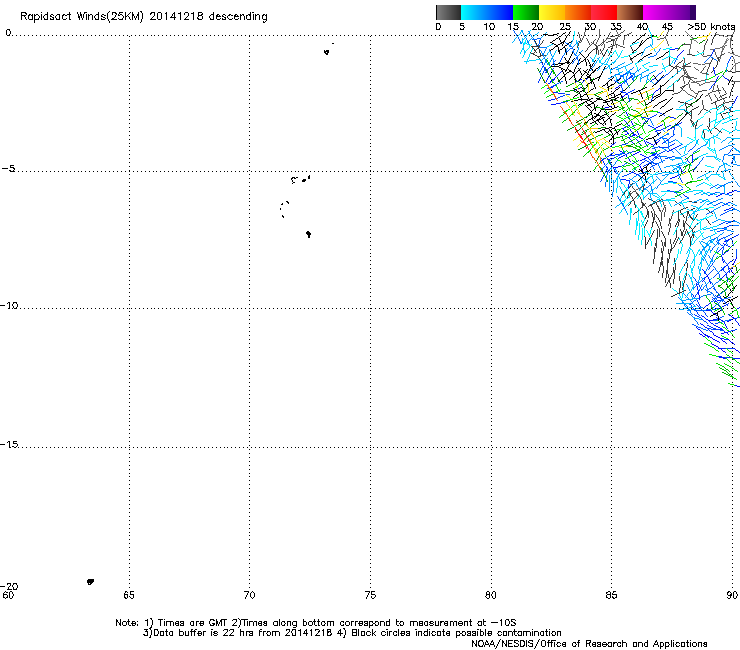Click the note 'Data buffer is 22 hrs' line
Viewport: 740px width, 650px height.
(x=352, y=633)
